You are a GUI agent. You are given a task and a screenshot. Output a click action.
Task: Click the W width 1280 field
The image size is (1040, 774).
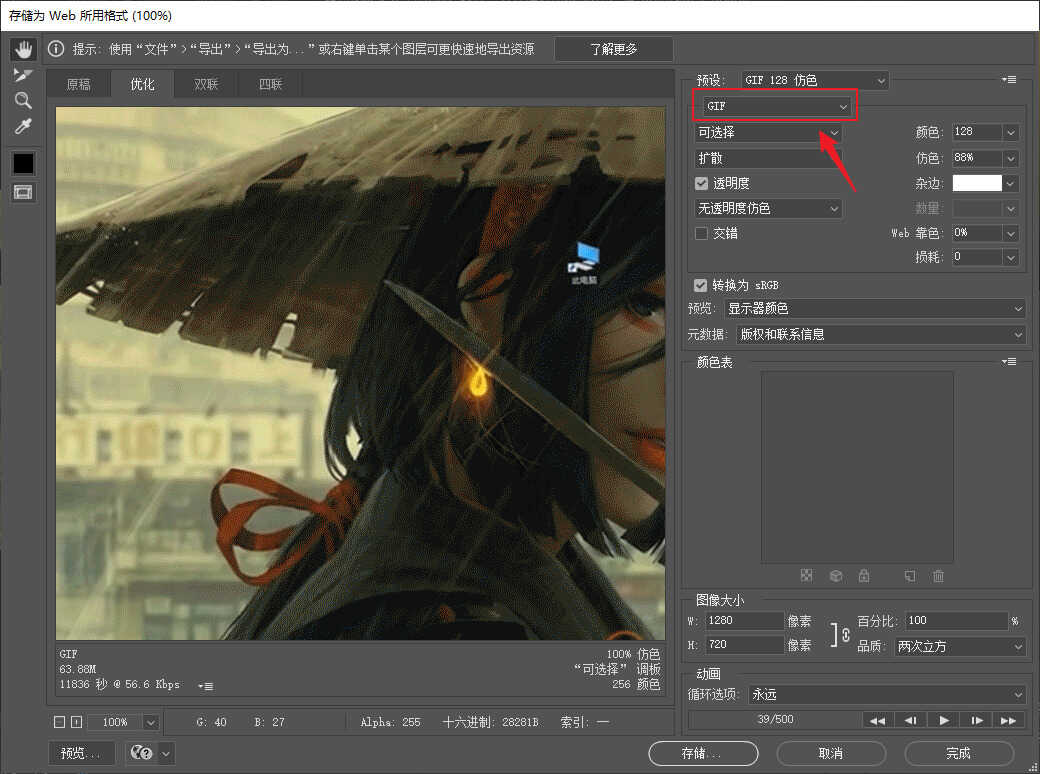[x=745, y=621]
